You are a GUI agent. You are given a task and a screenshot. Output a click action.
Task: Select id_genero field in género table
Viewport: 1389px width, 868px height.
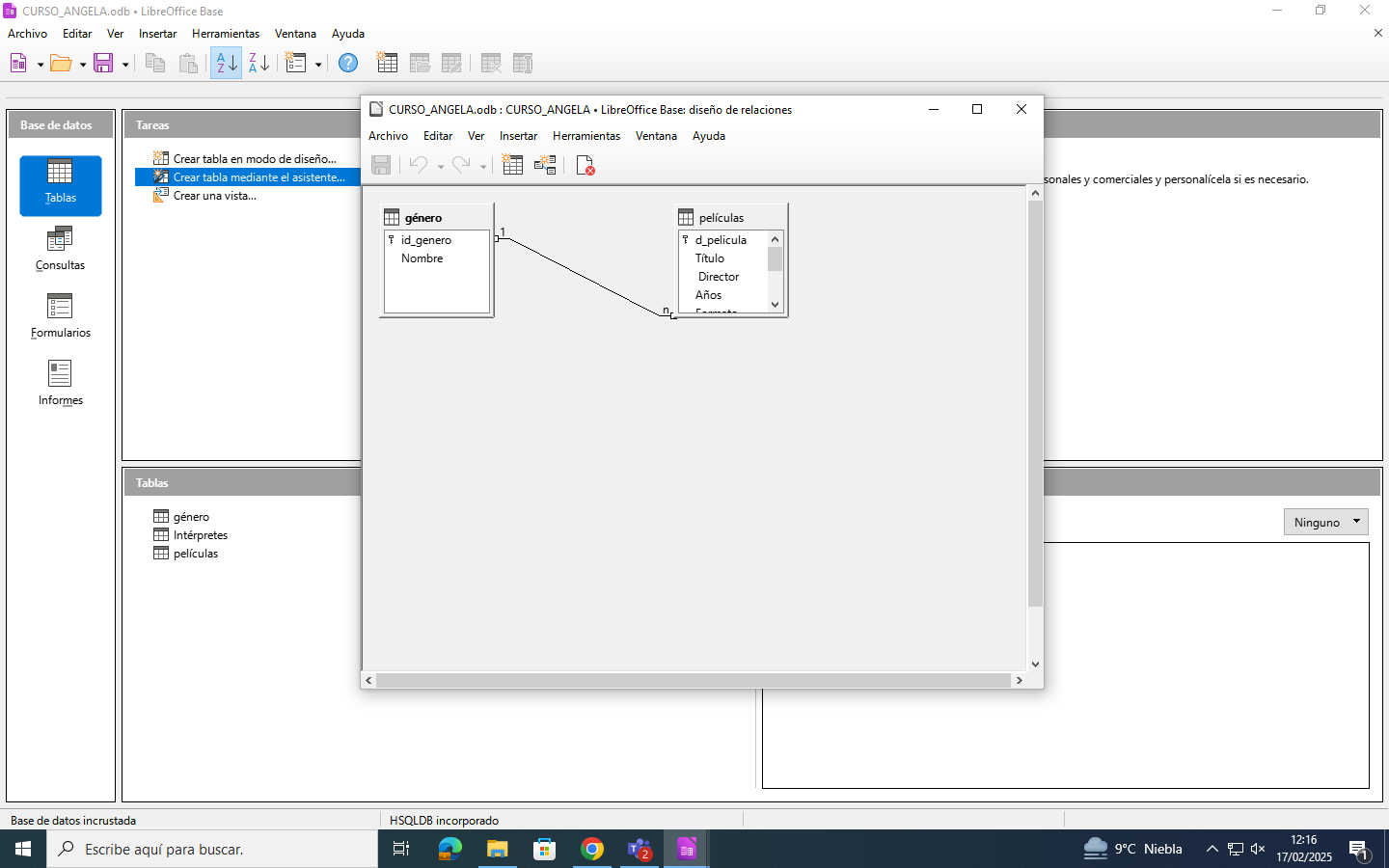426,240
